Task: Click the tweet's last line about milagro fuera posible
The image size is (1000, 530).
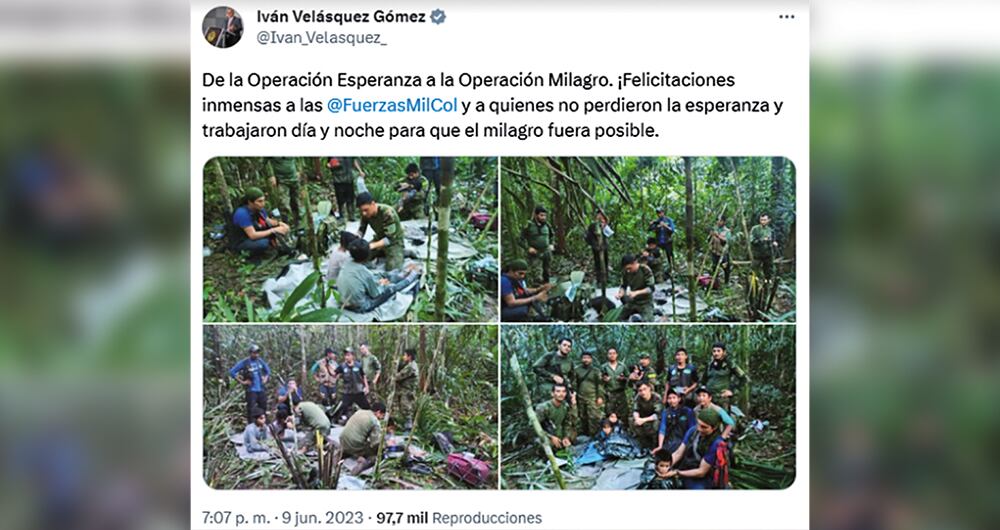Action: click(x=430, y=131)
